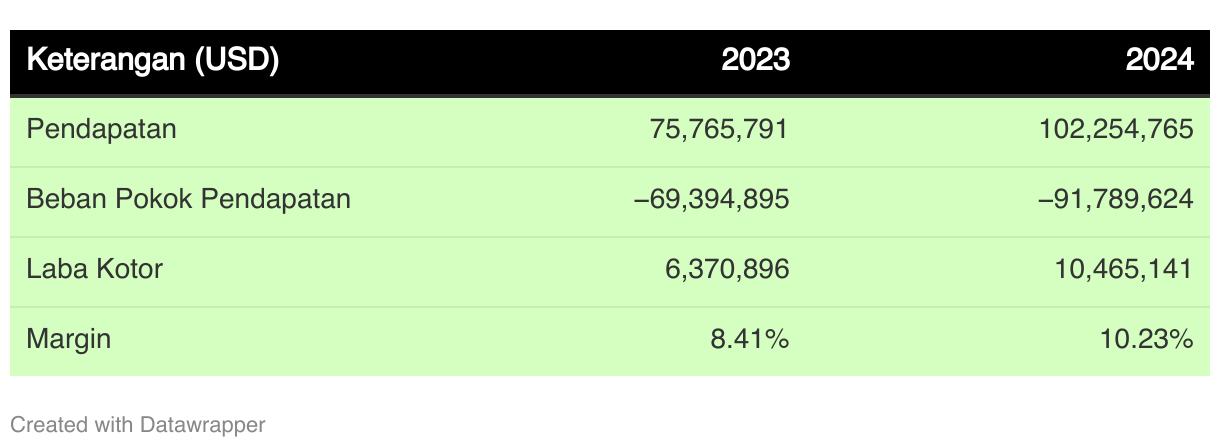
Task: Click the Keterangan (USD) column header
Action: click(152, 61)
